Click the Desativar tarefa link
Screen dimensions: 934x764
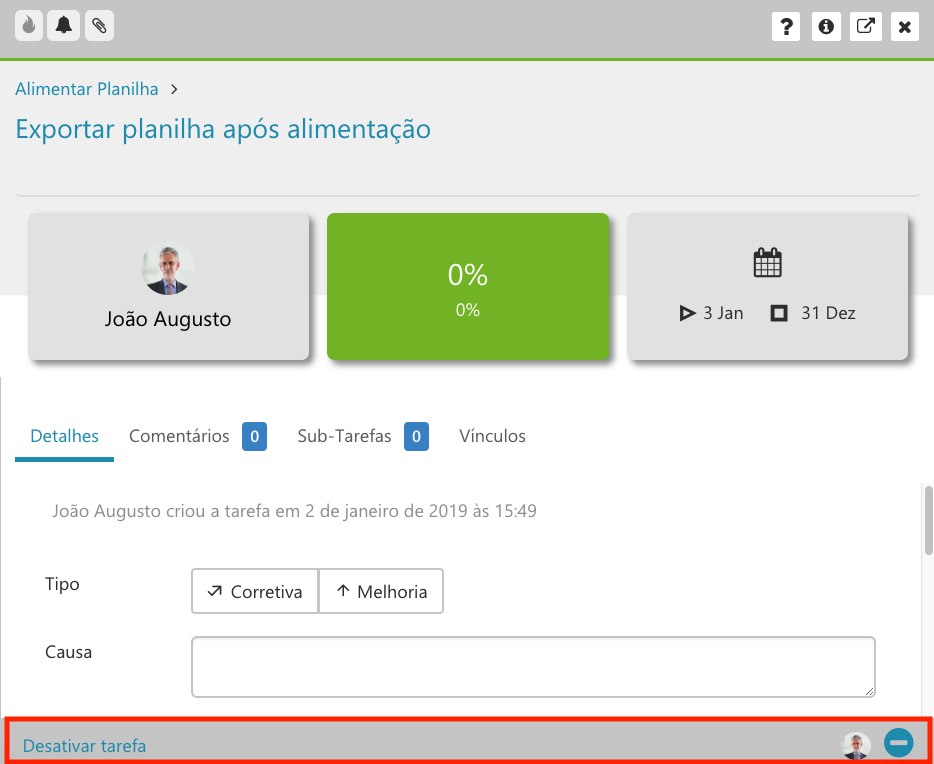pyautogui.click(x=85, y=746)
